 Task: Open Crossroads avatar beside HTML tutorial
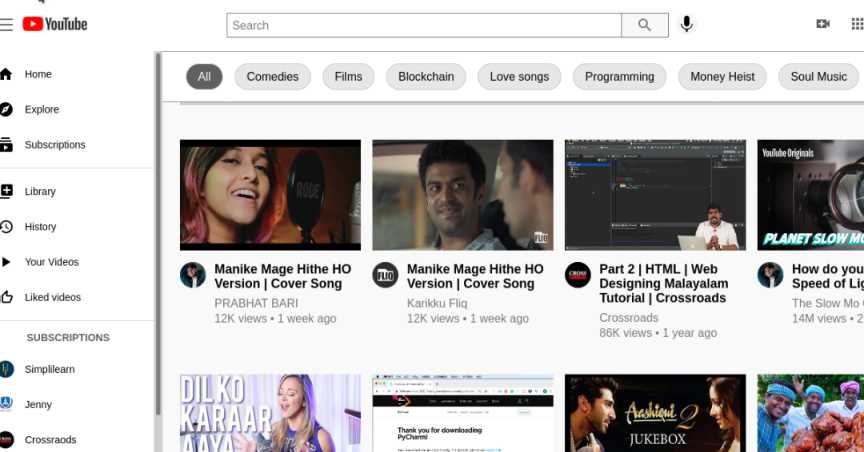tap(577, 275)
